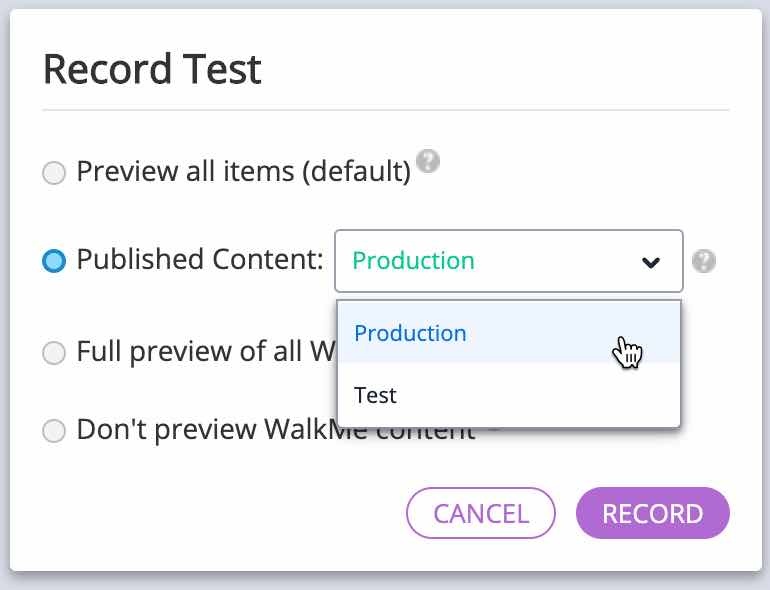Click the dropdown chevron arrow icon
The width and height of the screenshot is (770, 590).
(x=651, y=262)
